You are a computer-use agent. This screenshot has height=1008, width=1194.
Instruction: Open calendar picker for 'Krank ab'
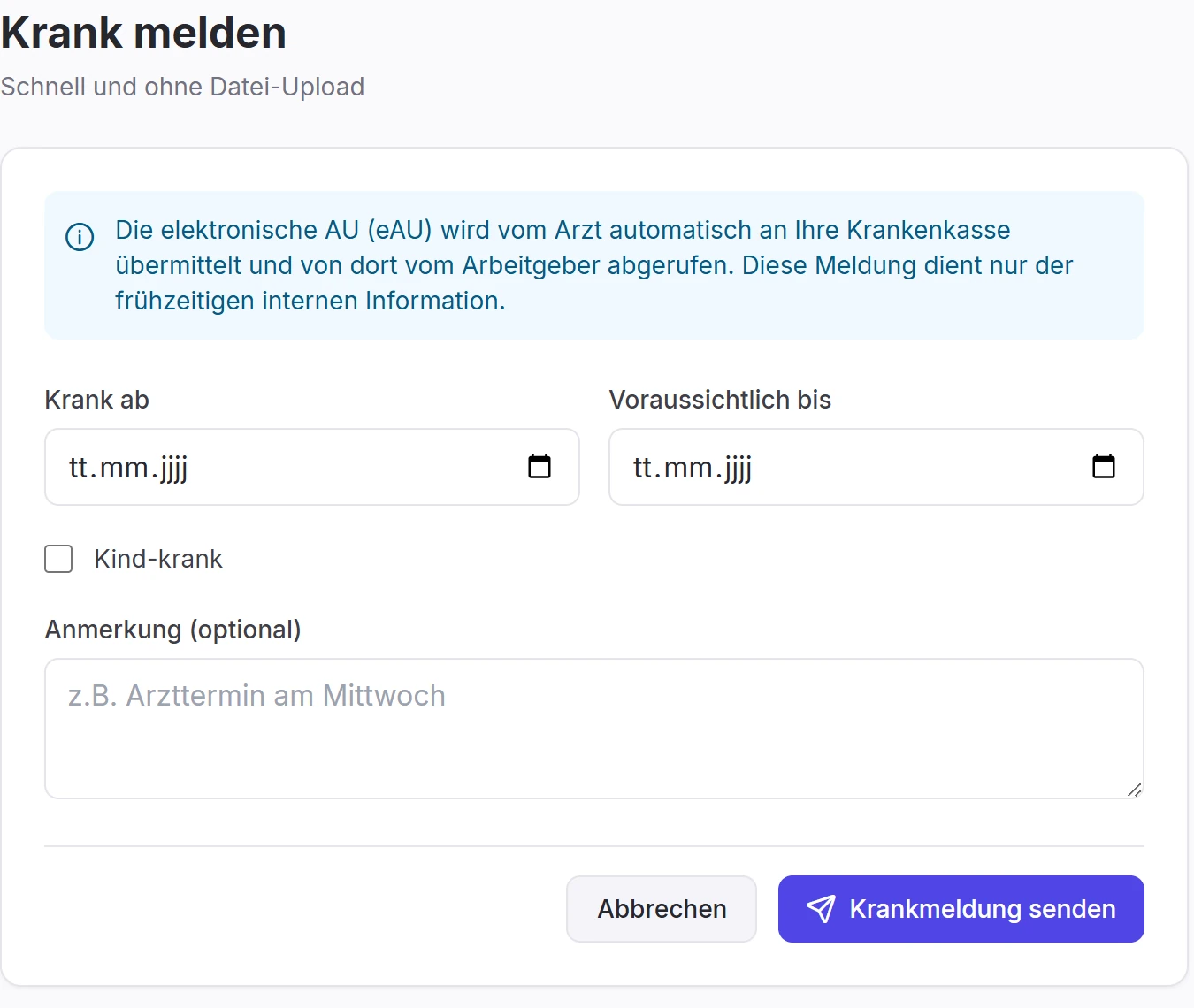(540, 466)
